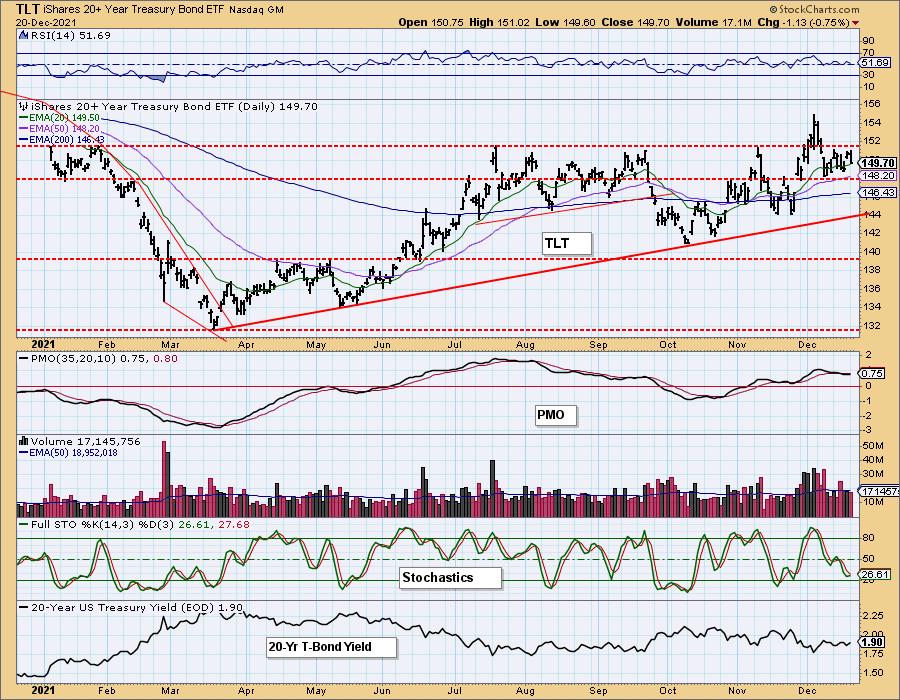Click the TLT ticker symbol title

(x=28, y=9)
